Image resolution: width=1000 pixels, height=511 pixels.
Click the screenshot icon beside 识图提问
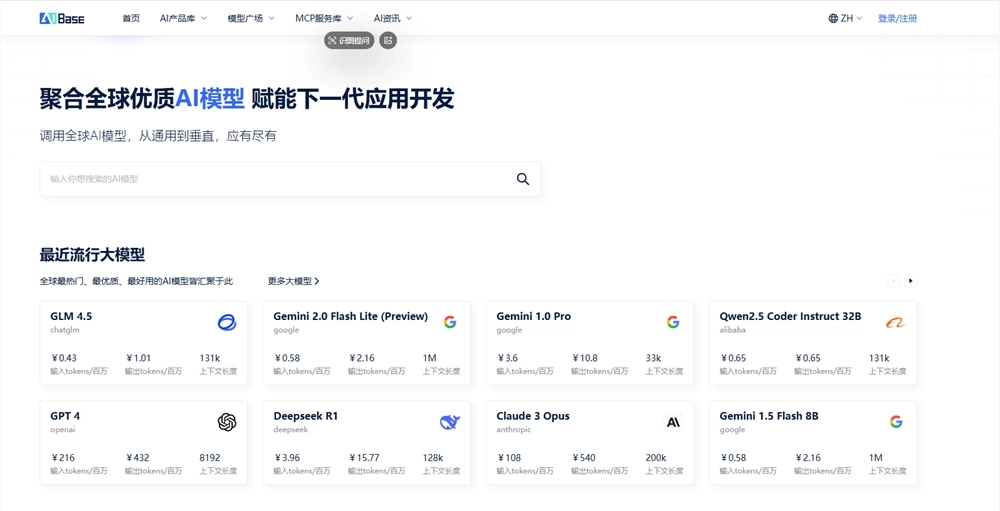coord(388,41)
